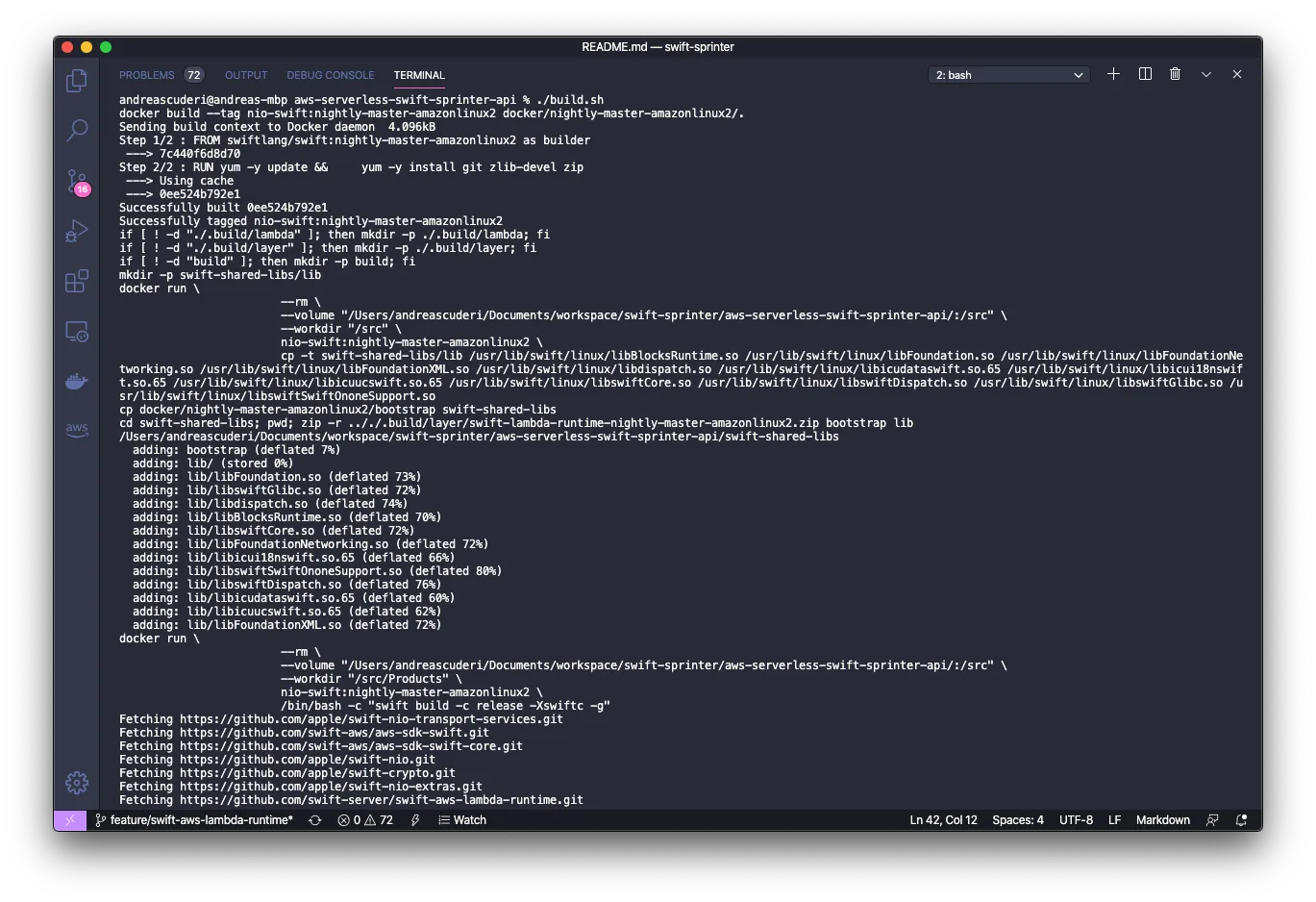Click 'Successfully built 0ee524b792e1' line
1316x902 pixels.
coord(223,208)
